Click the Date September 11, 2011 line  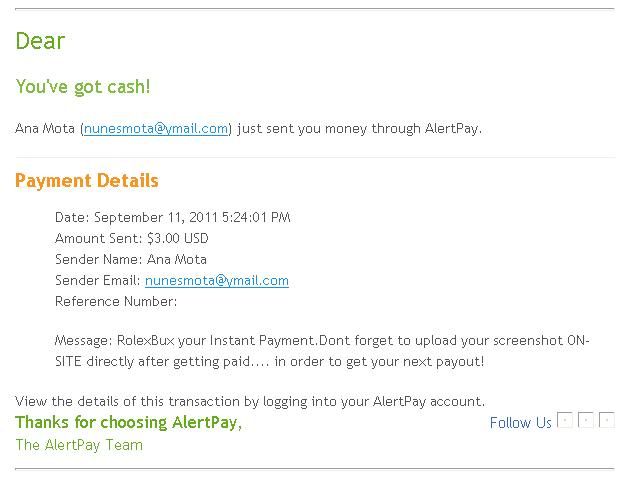[x=173, y=217]
